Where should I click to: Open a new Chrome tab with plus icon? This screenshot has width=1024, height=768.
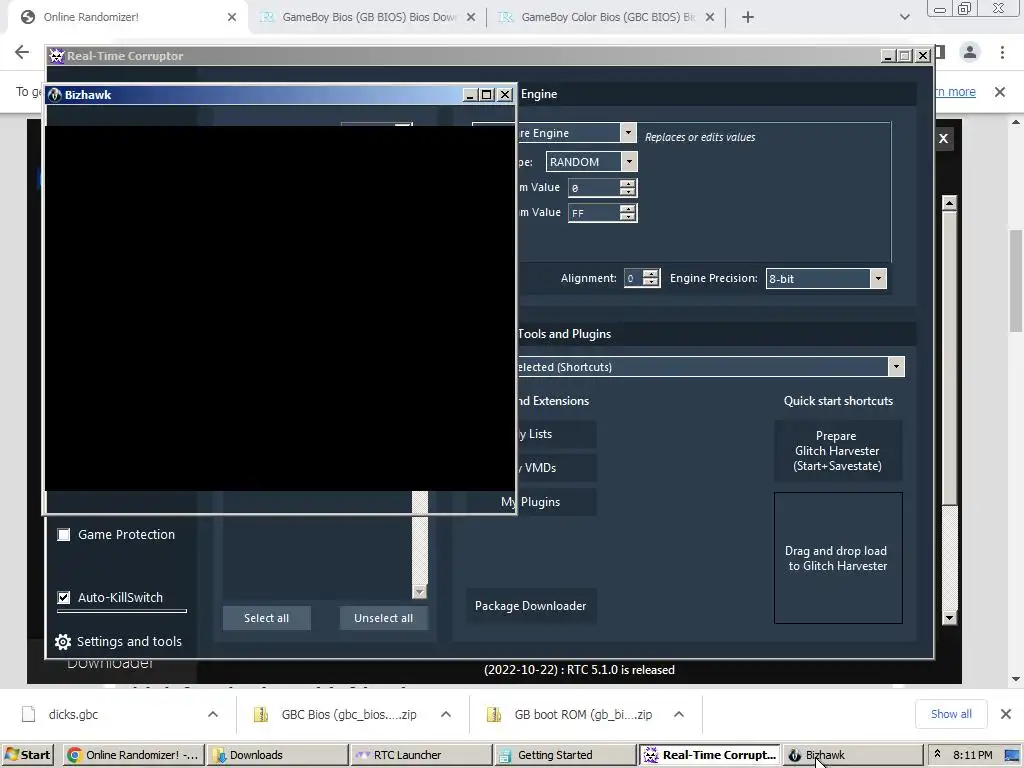pyautogui.click(x=748, y=17)
